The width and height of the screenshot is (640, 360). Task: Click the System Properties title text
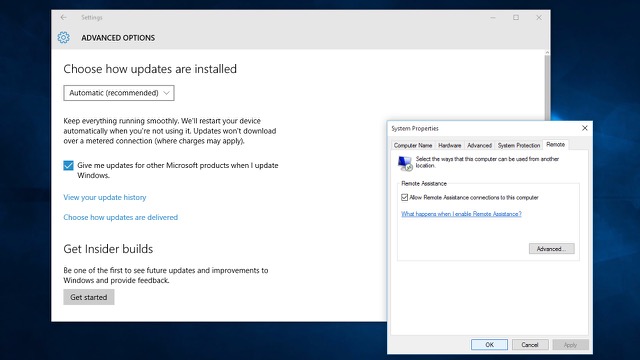click(x=415, y=129)
